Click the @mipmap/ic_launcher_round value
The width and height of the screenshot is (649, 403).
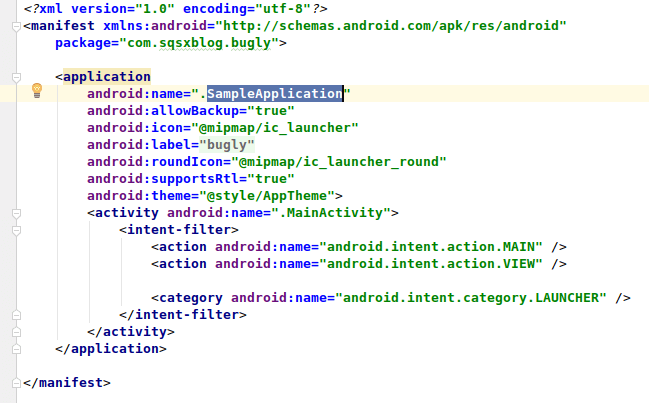336,161
